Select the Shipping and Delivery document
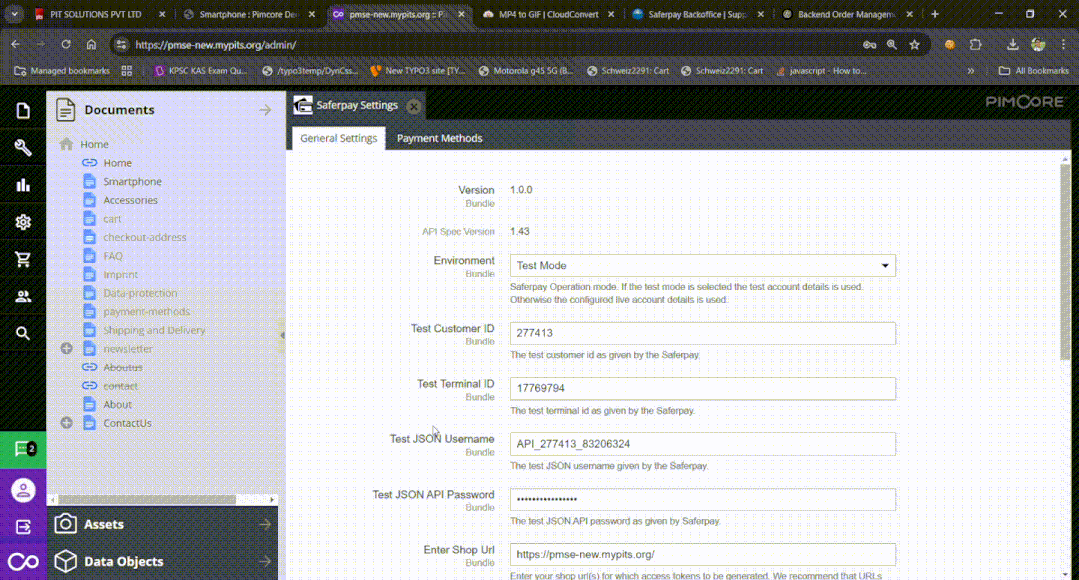 point(154,330)
